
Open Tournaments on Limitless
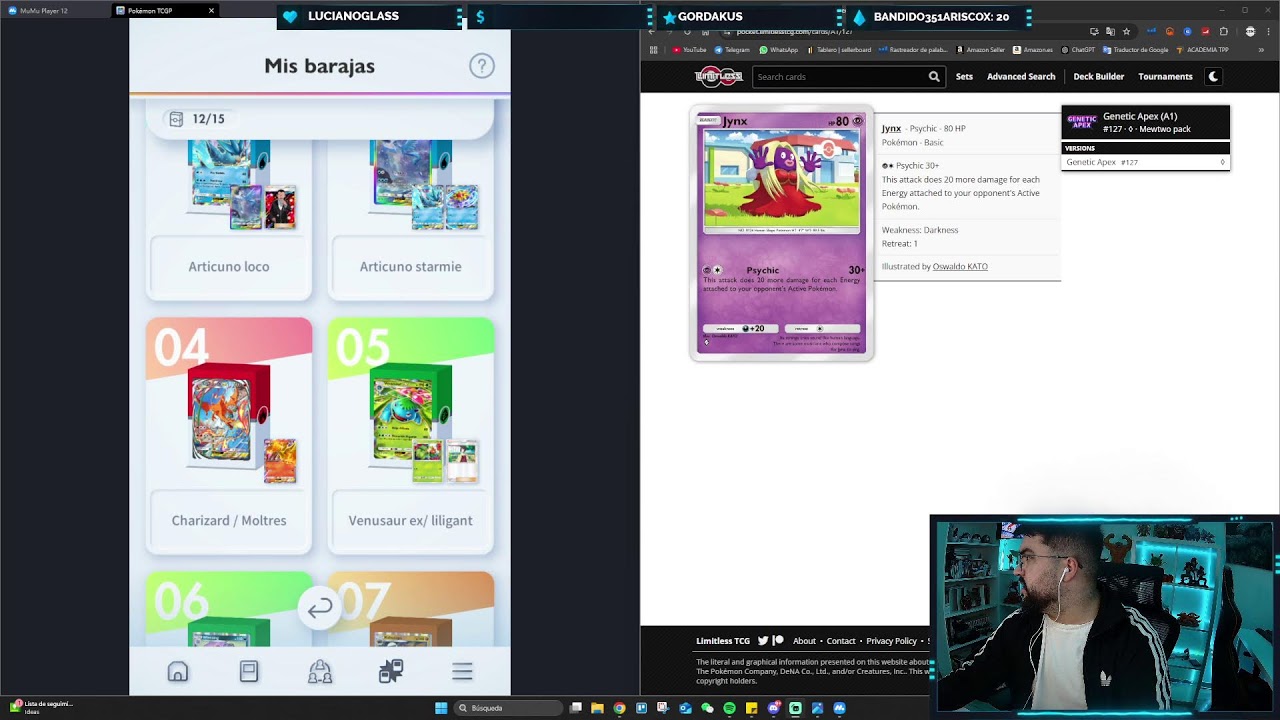coord(1165,76)
